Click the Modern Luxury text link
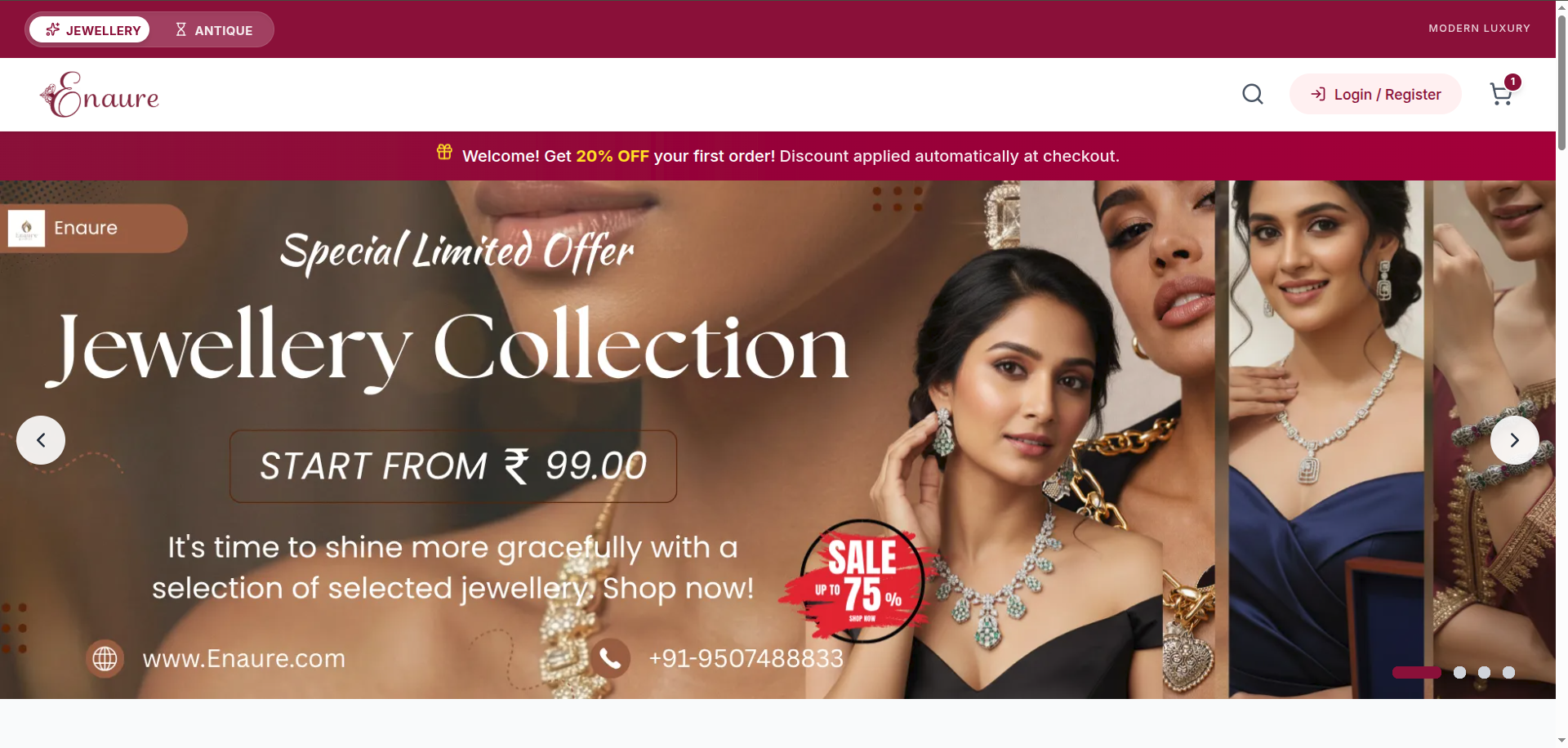Viewport: 1568px width, 748px height. point(1479,29)
